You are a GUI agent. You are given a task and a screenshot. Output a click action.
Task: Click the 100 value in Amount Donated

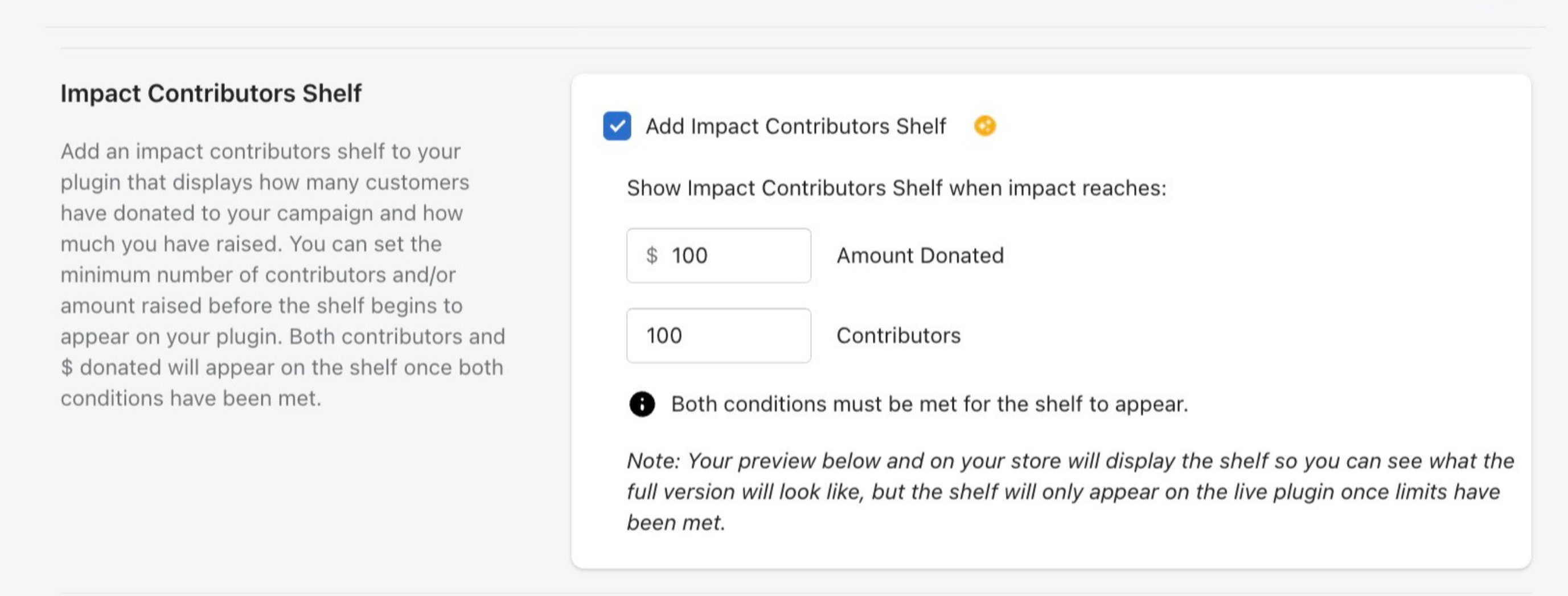pyautogui.click(x=689, y=255)
